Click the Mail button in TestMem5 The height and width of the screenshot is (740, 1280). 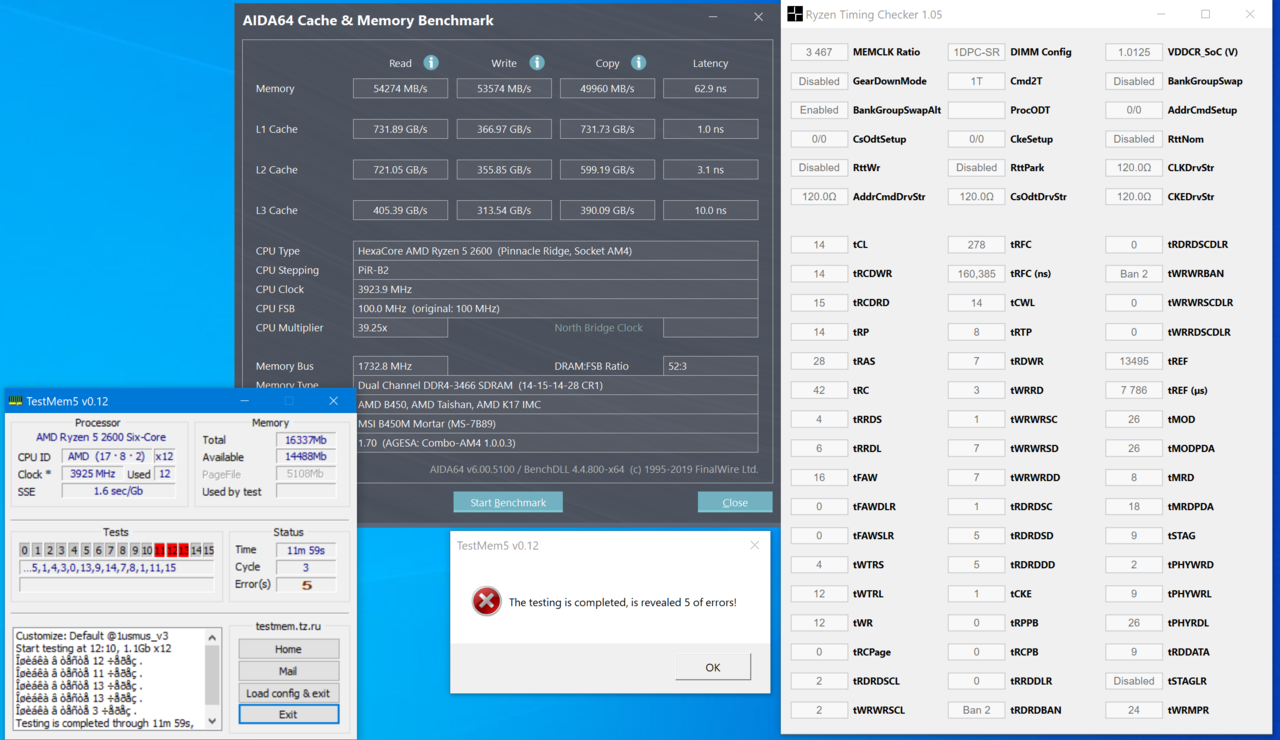pyautogui.click(x=288, y=671)
